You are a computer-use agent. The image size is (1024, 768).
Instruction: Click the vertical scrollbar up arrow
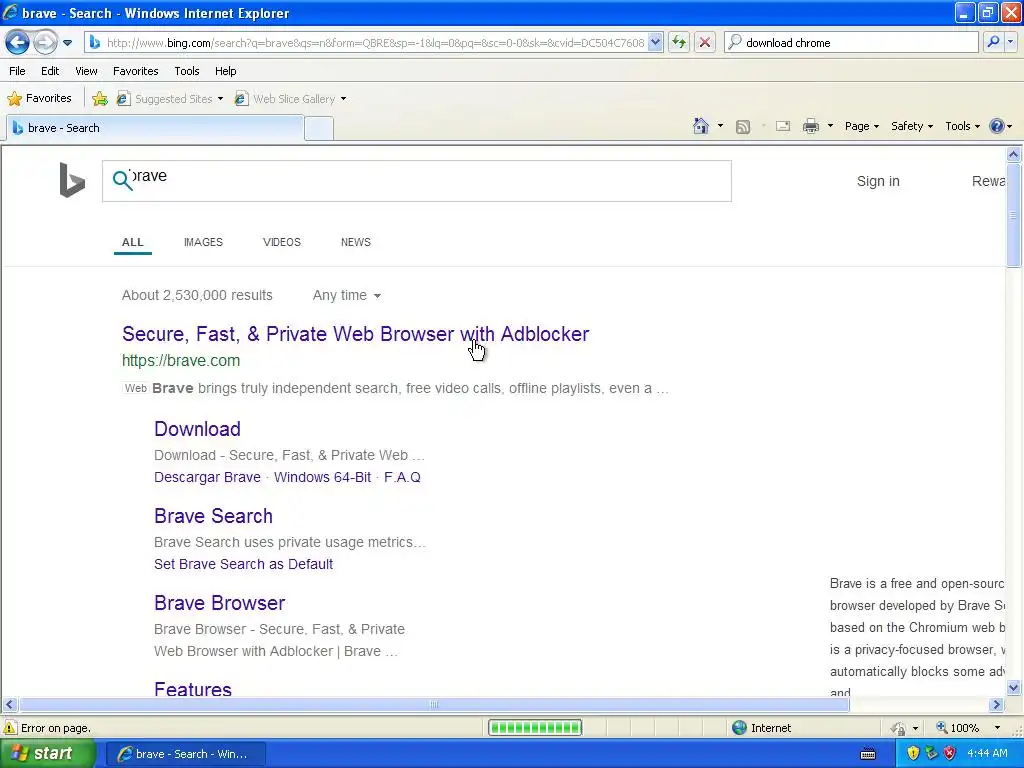tap(1014, 154)
